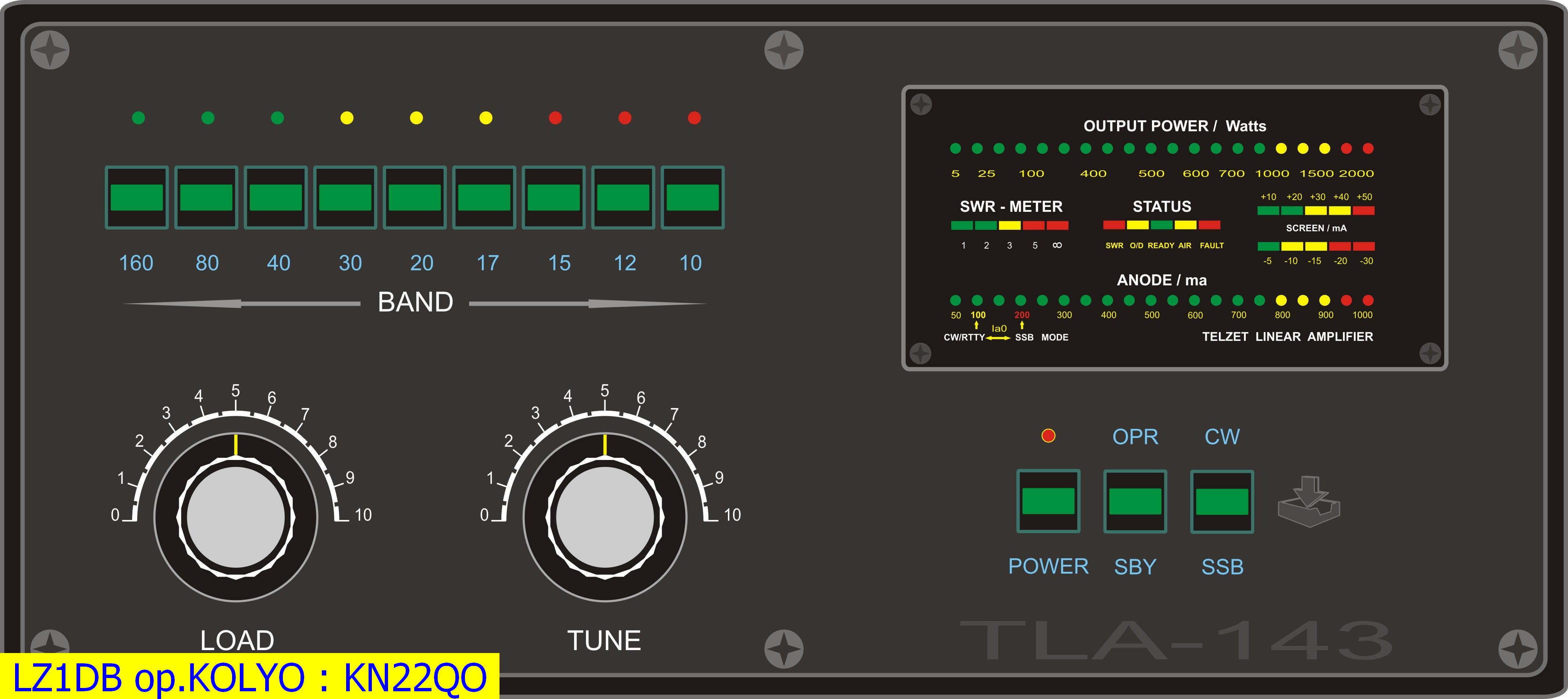This screenshot has height=699, width=1568.
Task: Click the red LED above POWER switch
Action: pyautogui.click(x=1048, y=436)
